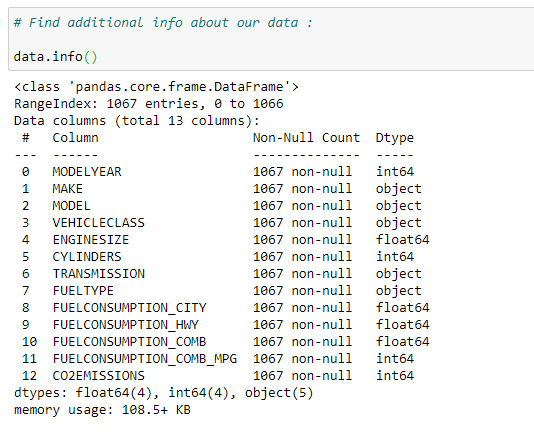Image resolution: width=534 pixels, height=435 pixels.
Task: Click the FUELTYPE column name
Action: pos(83,291)
